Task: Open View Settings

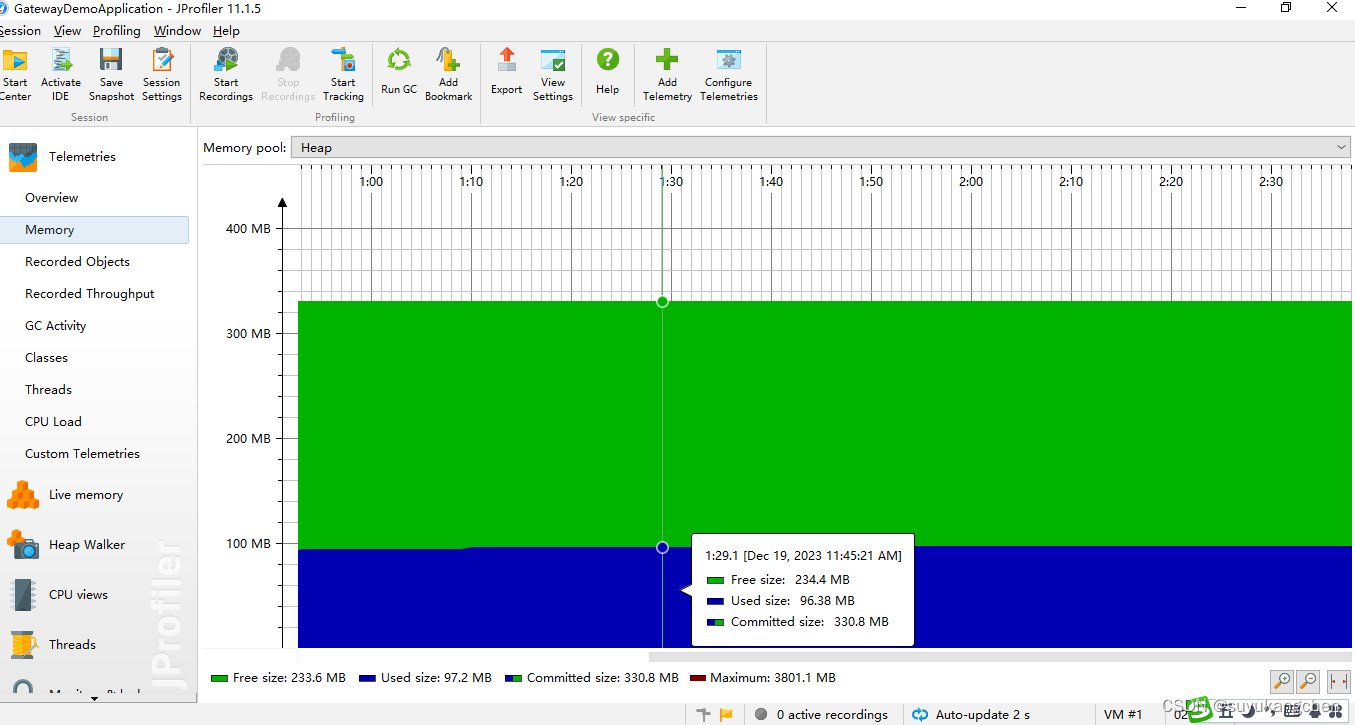Action: [553, 75]
